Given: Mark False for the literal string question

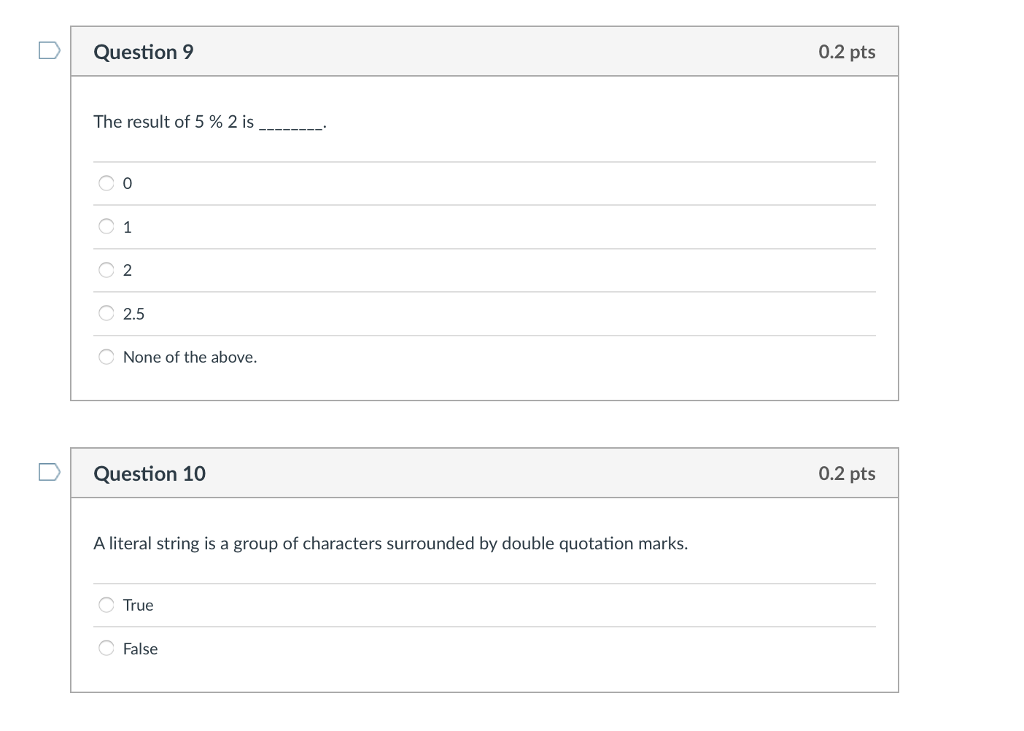Looking at the screenshot, I should pos(106,647).
